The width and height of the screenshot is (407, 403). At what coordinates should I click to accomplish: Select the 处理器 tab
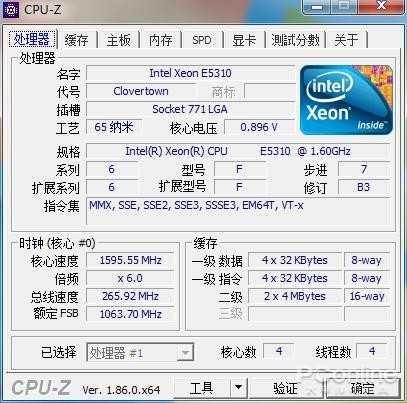click(32, 39)
